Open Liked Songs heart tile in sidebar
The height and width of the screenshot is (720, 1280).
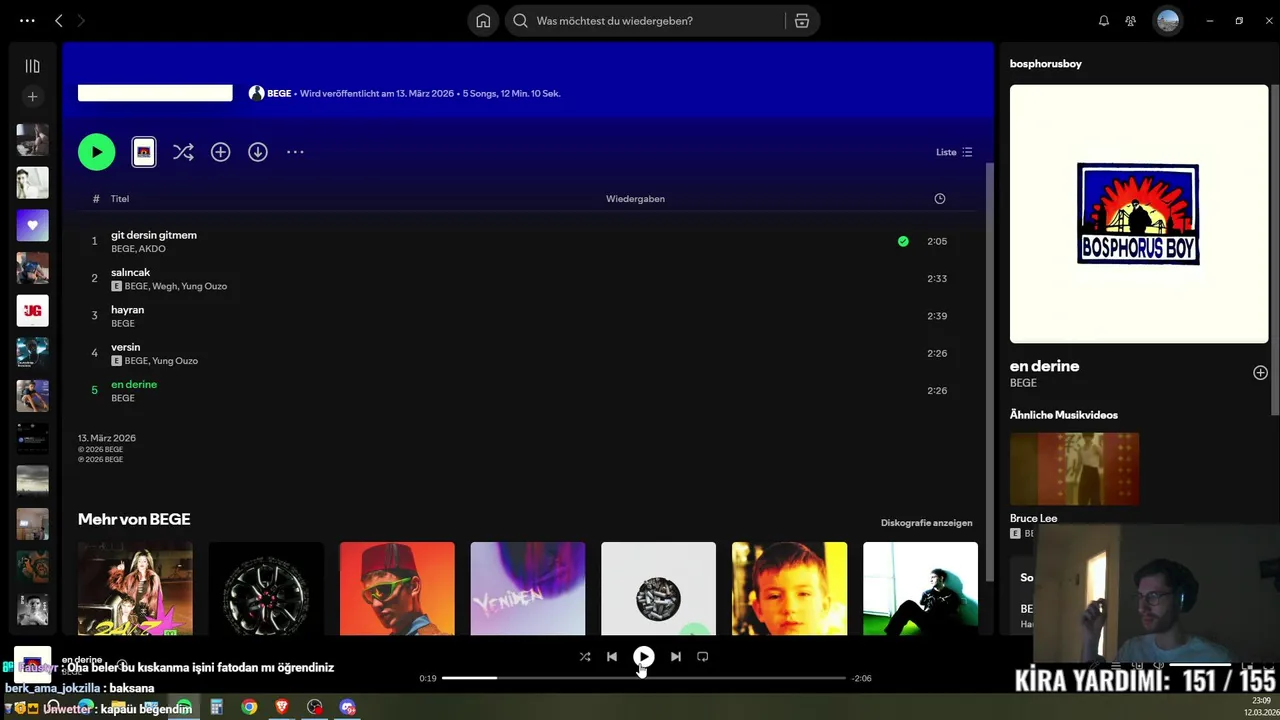(x=32, y=225)
